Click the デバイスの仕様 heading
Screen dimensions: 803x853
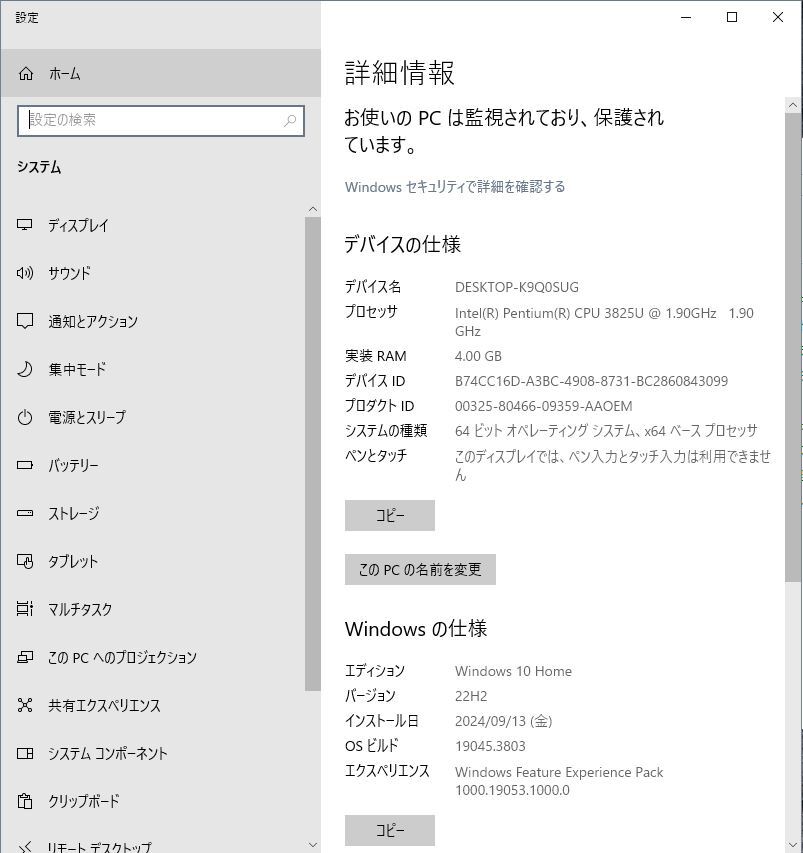pyautogui.click(x=403, y=244)
